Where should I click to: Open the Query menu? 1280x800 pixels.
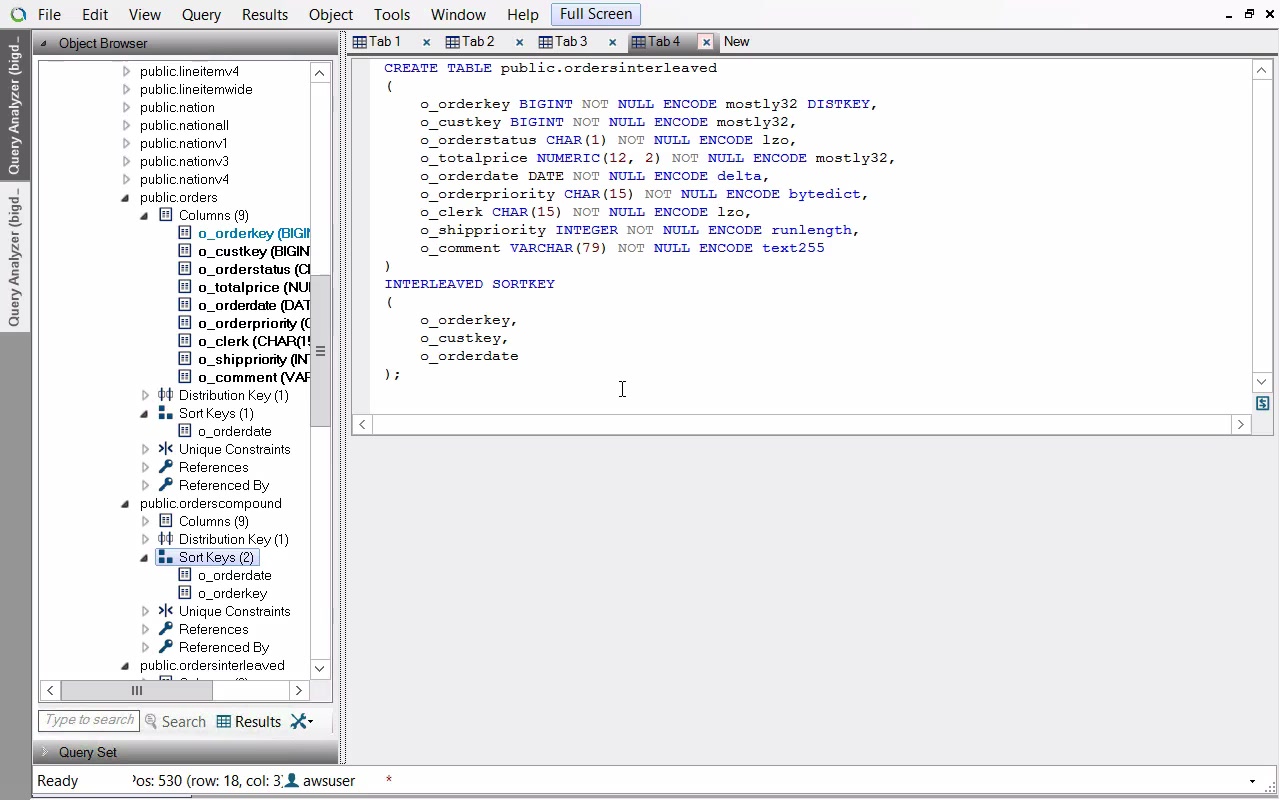201,15
